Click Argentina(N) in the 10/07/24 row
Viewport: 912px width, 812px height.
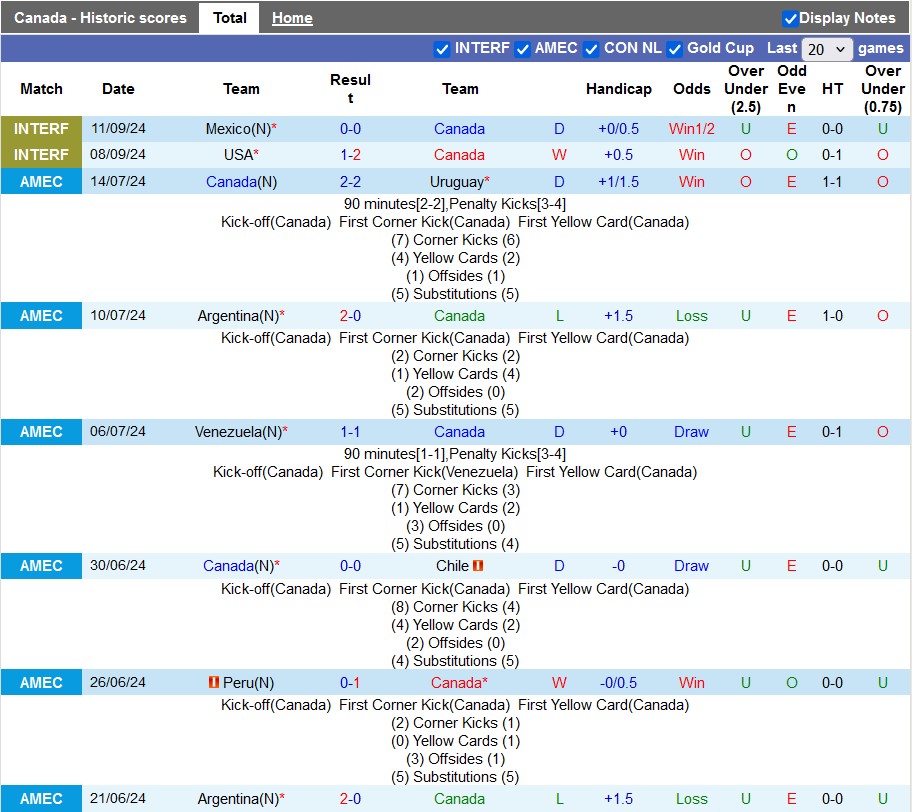[238, 316]
